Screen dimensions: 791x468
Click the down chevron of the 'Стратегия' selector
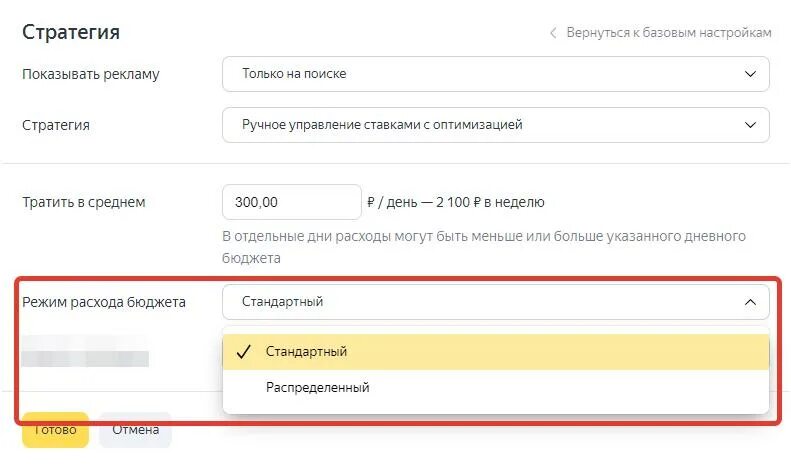click(x=750, y=125)
